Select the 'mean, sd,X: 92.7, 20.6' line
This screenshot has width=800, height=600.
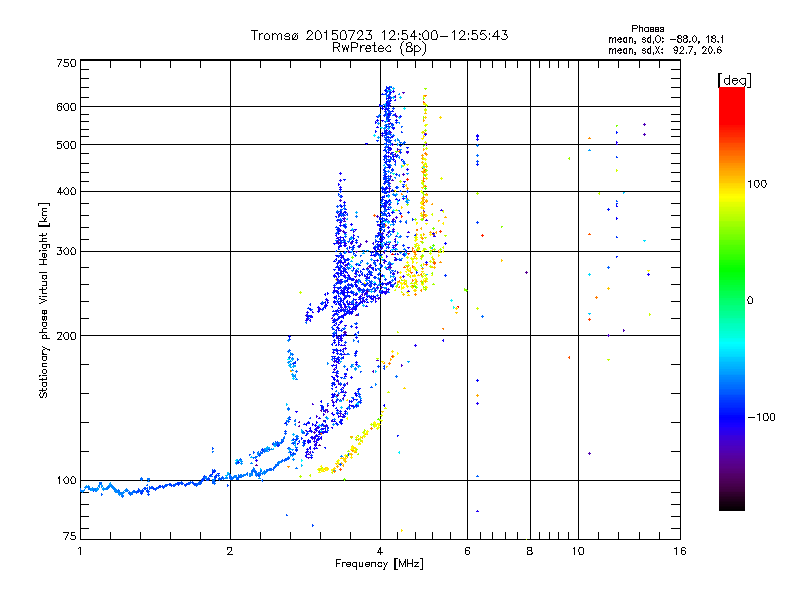[665, 50]
